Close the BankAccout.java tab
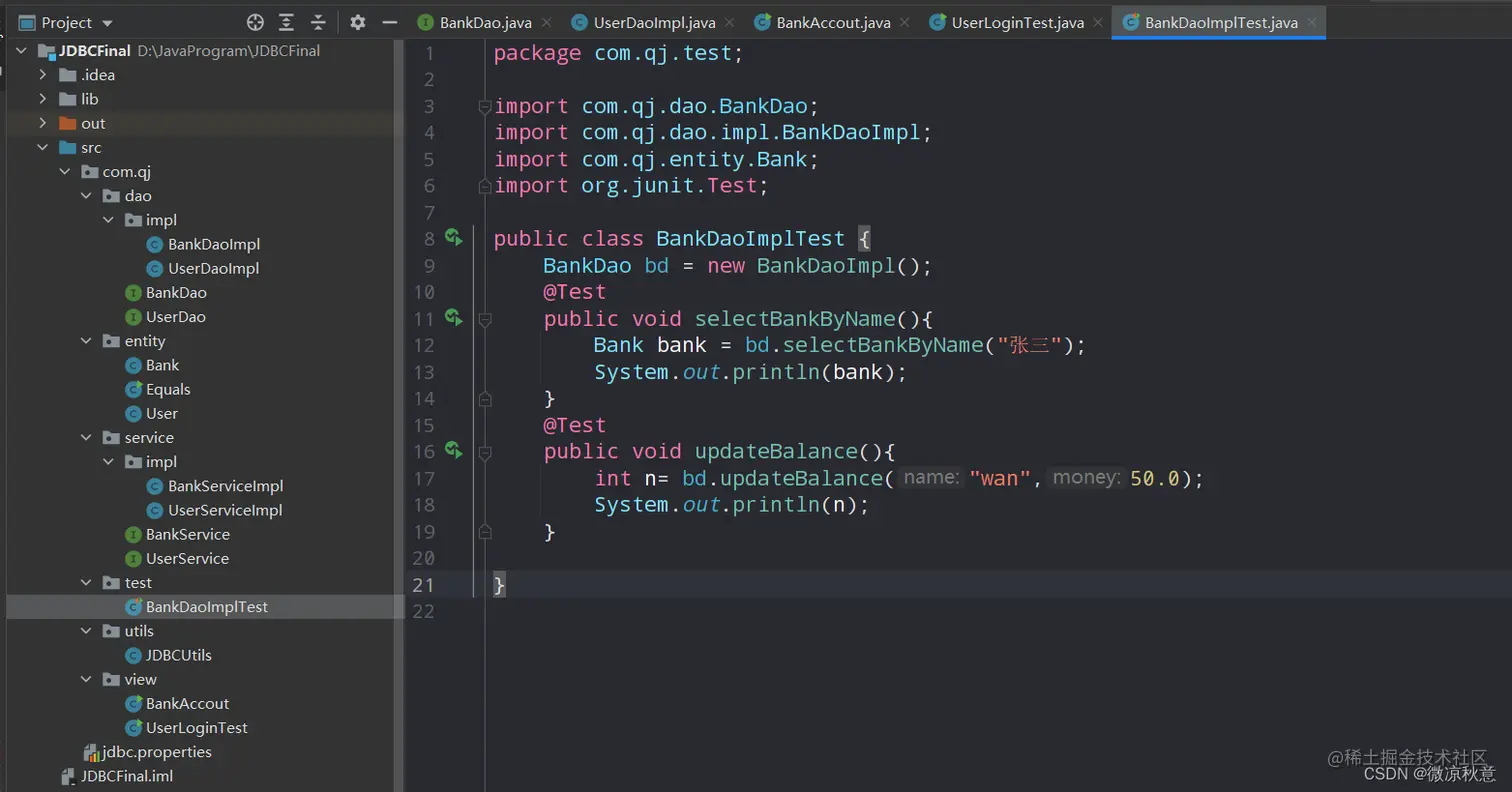Screen dimensions: 1512x792 (x=905, y=22)
